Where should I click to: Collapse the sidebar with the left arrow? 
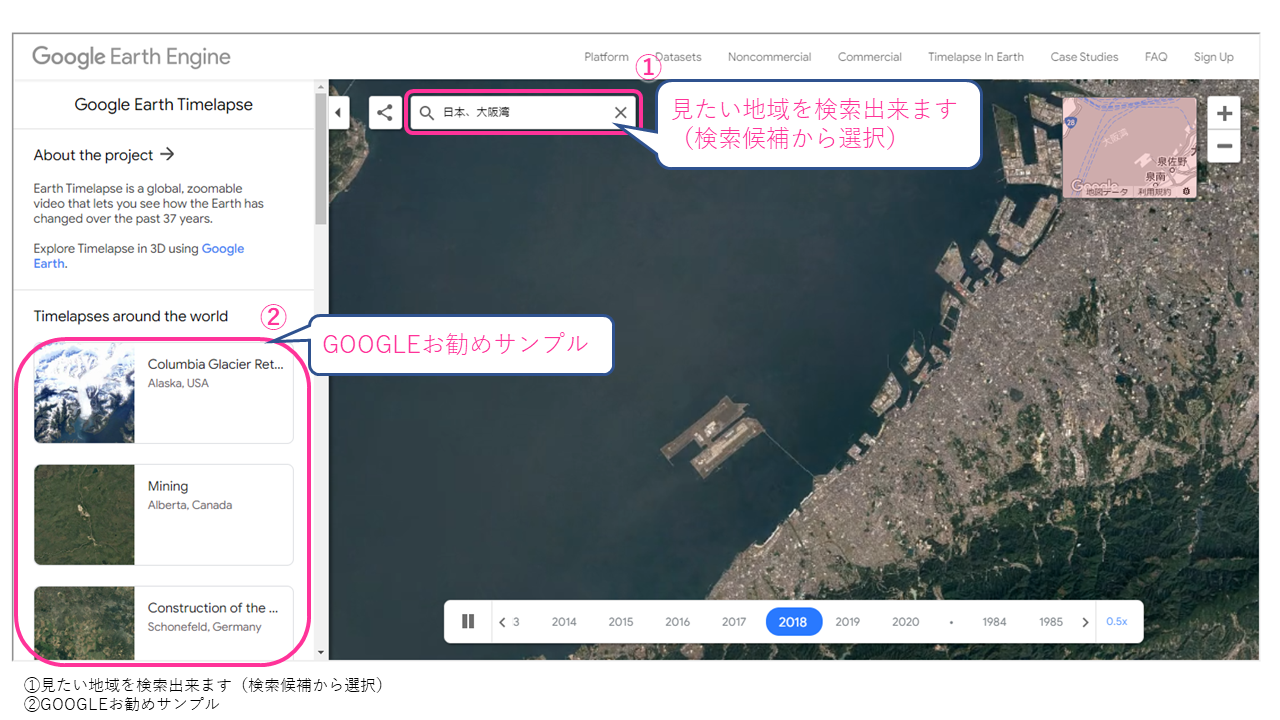338,112
